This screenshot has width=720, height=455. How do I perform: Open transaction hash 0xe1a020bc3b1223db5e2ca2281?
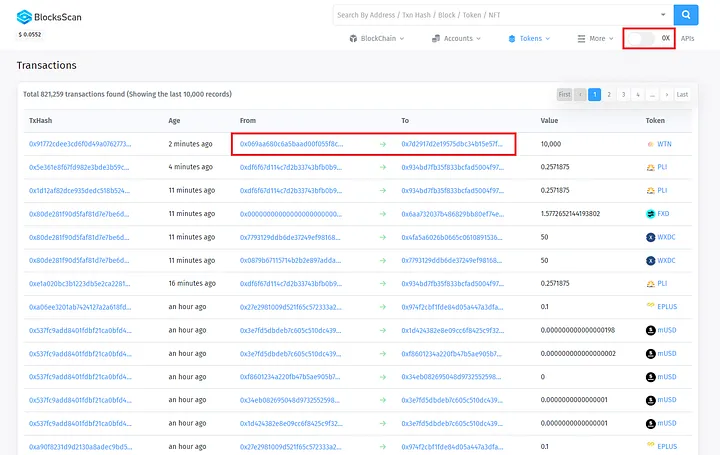(79, 283)
